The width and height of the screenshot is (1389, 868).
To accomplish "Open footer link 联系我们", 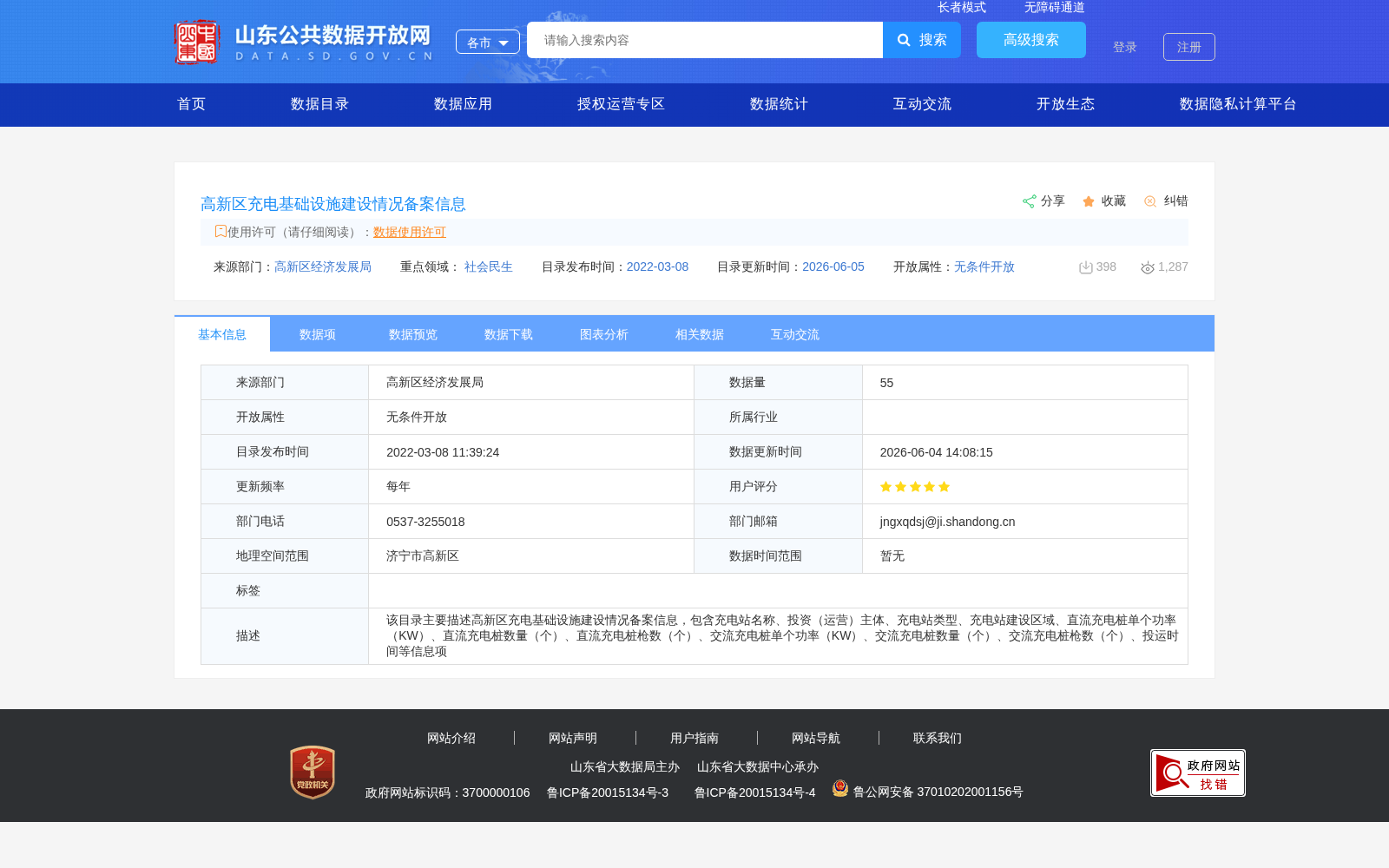I will point(938,739).
